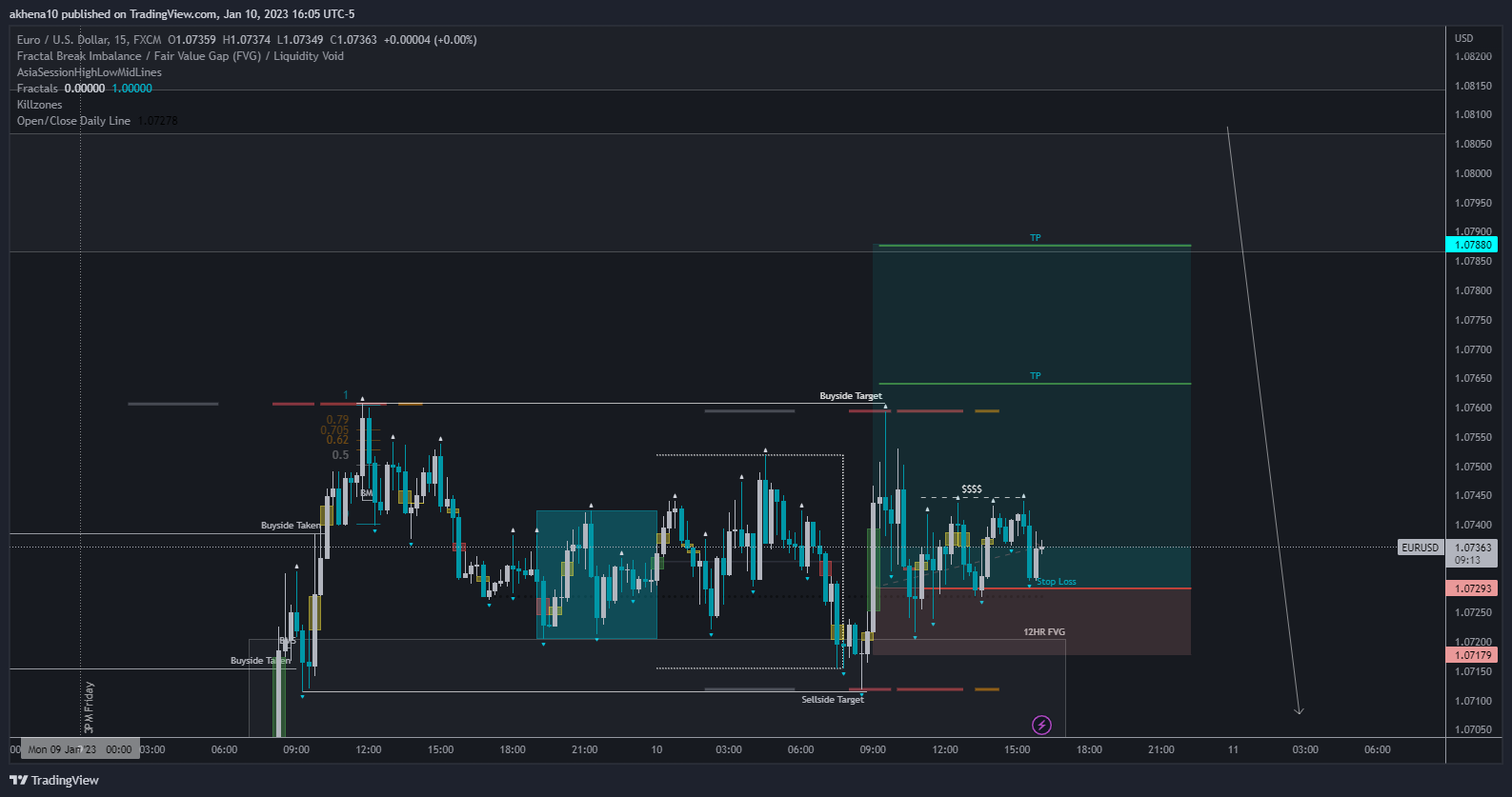Select the Fractals indicator legend
The image size is (1512, 797).
pos(37,89)
